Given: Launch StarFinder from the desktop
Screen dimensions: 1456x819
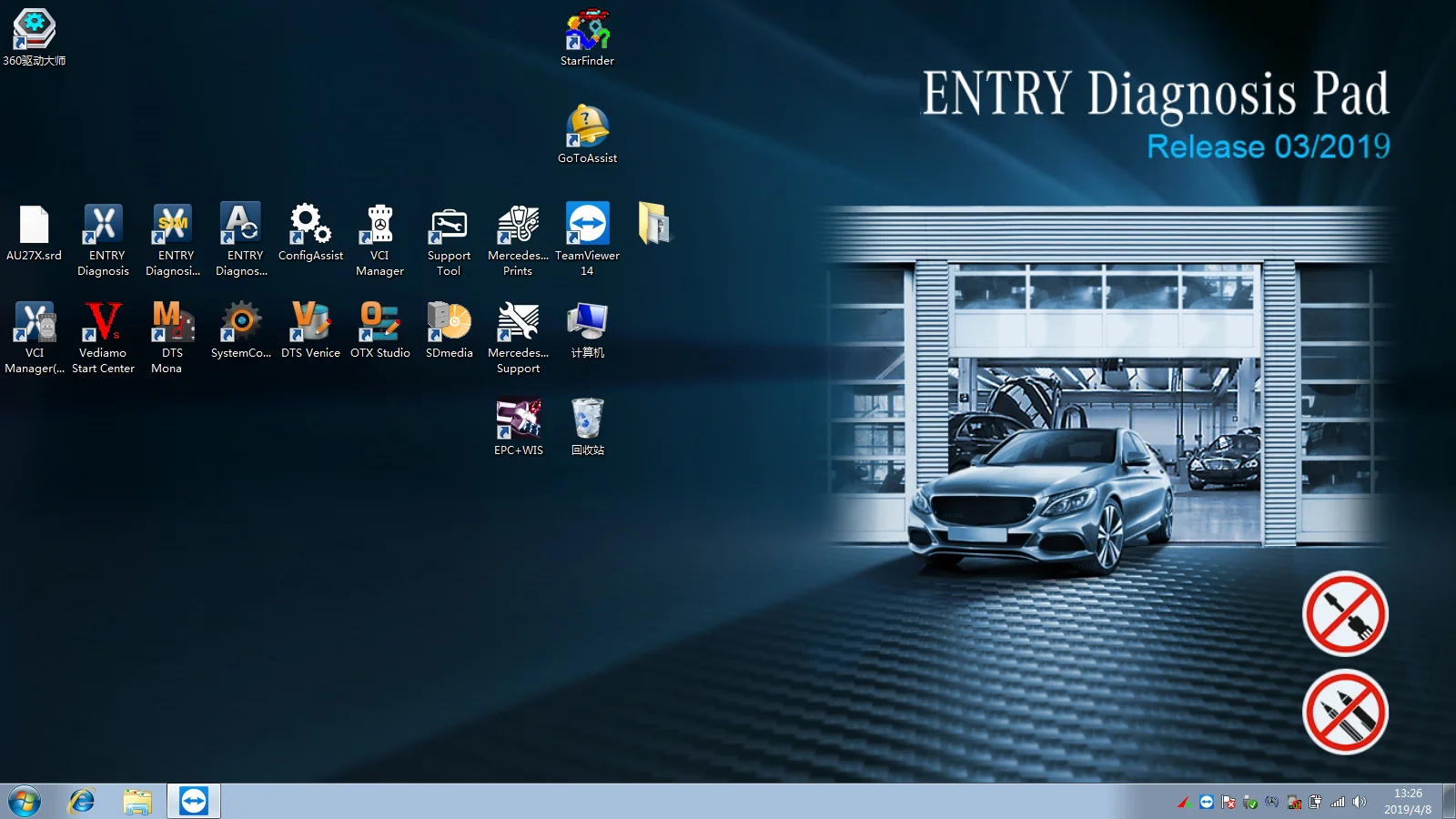Looking at the screenshot, I should pos(587,38).
